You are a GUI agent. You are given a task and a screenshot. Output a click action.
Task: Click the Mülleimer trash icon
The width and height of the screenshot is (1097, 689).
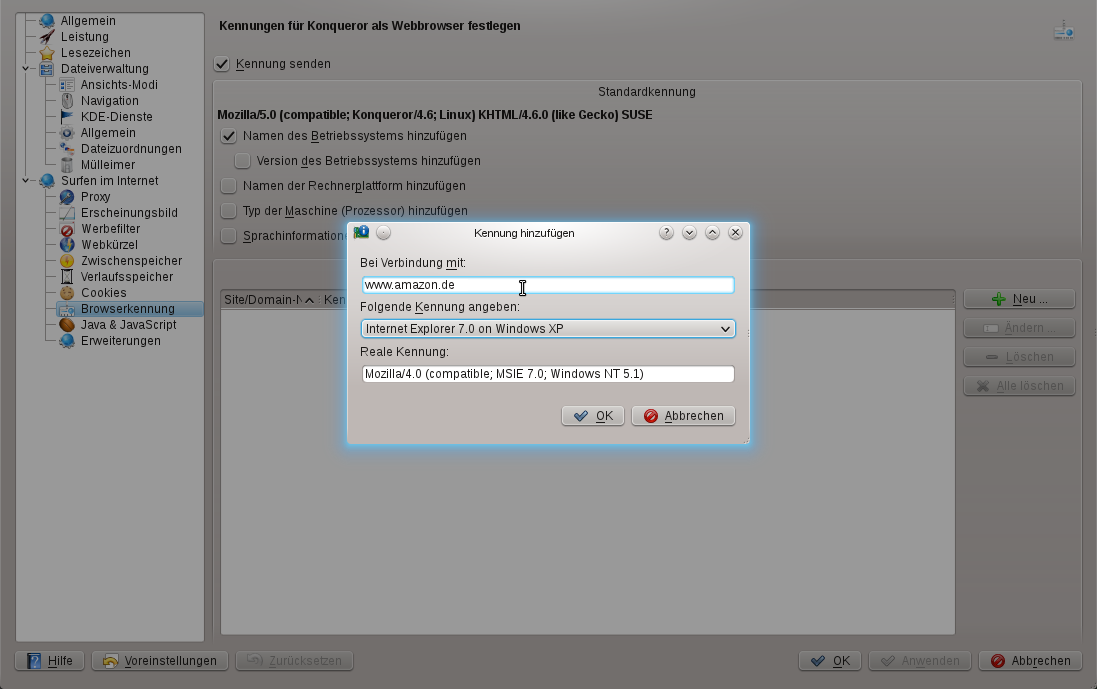click(x=67, y=165)
